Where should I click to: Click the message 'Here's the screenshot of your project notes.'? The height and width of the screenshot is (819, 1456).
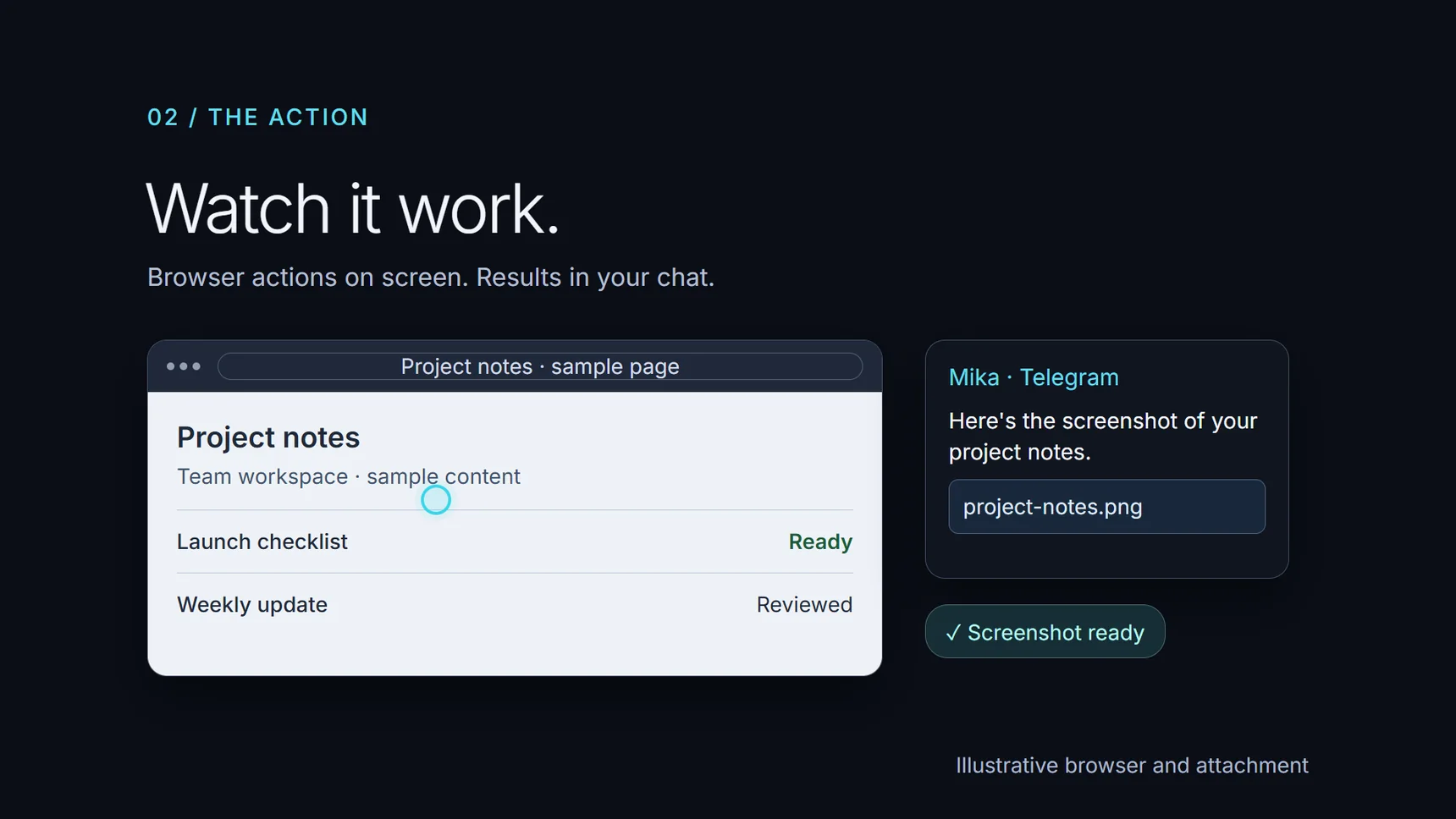tap(1103, 437)
